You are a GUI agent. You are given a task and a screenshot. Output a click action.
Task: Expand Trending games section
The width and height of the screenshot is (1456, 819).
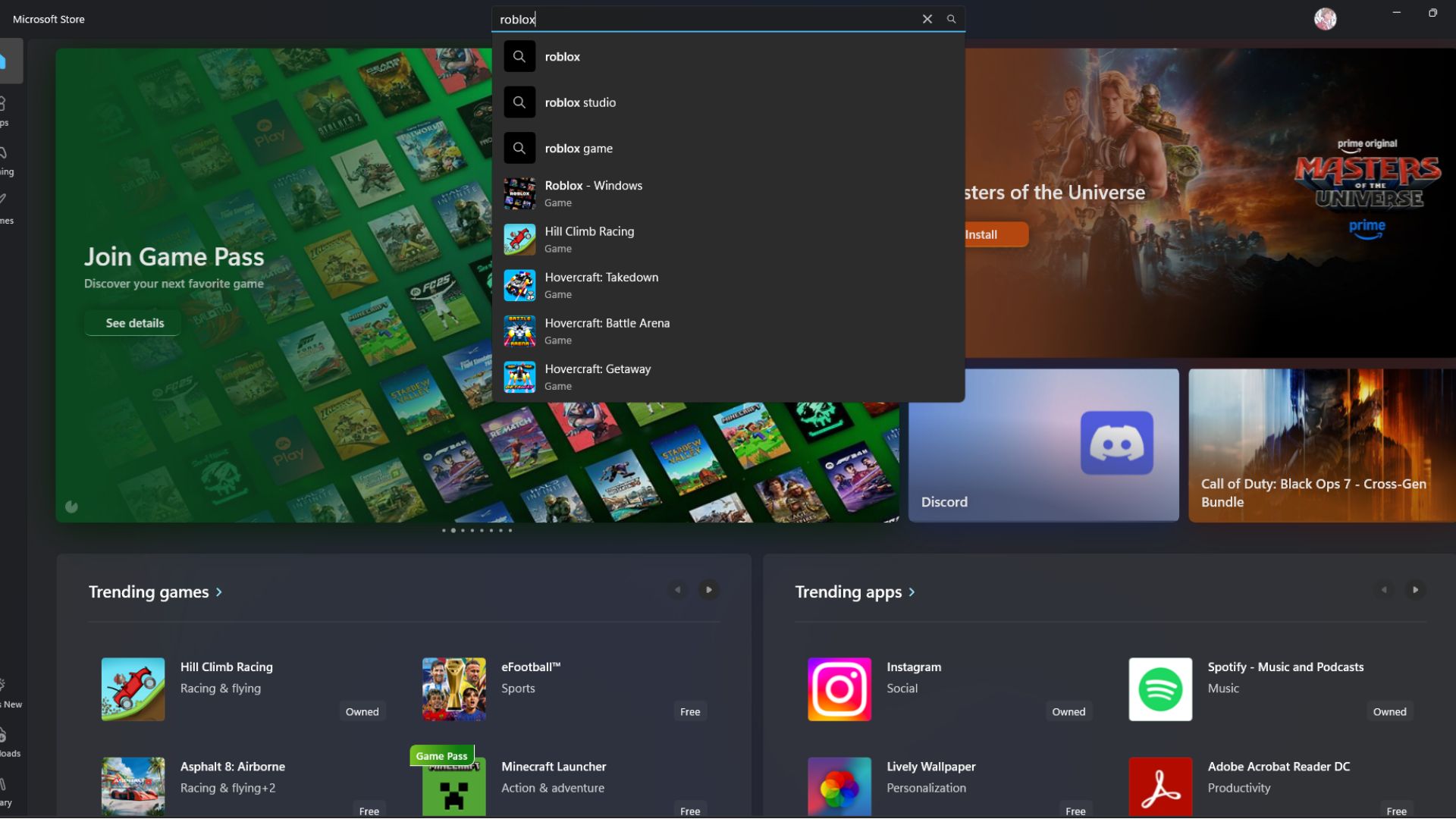point(155,591)
